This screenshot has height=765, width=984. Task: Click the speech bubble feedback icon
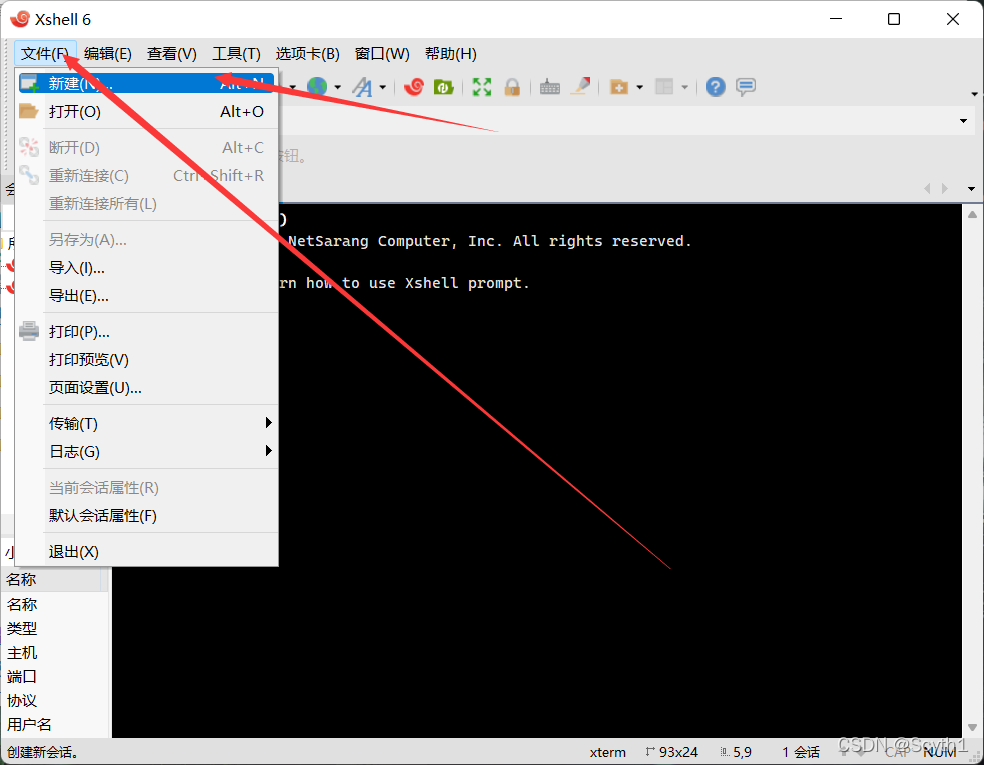[x=746, y=87]
